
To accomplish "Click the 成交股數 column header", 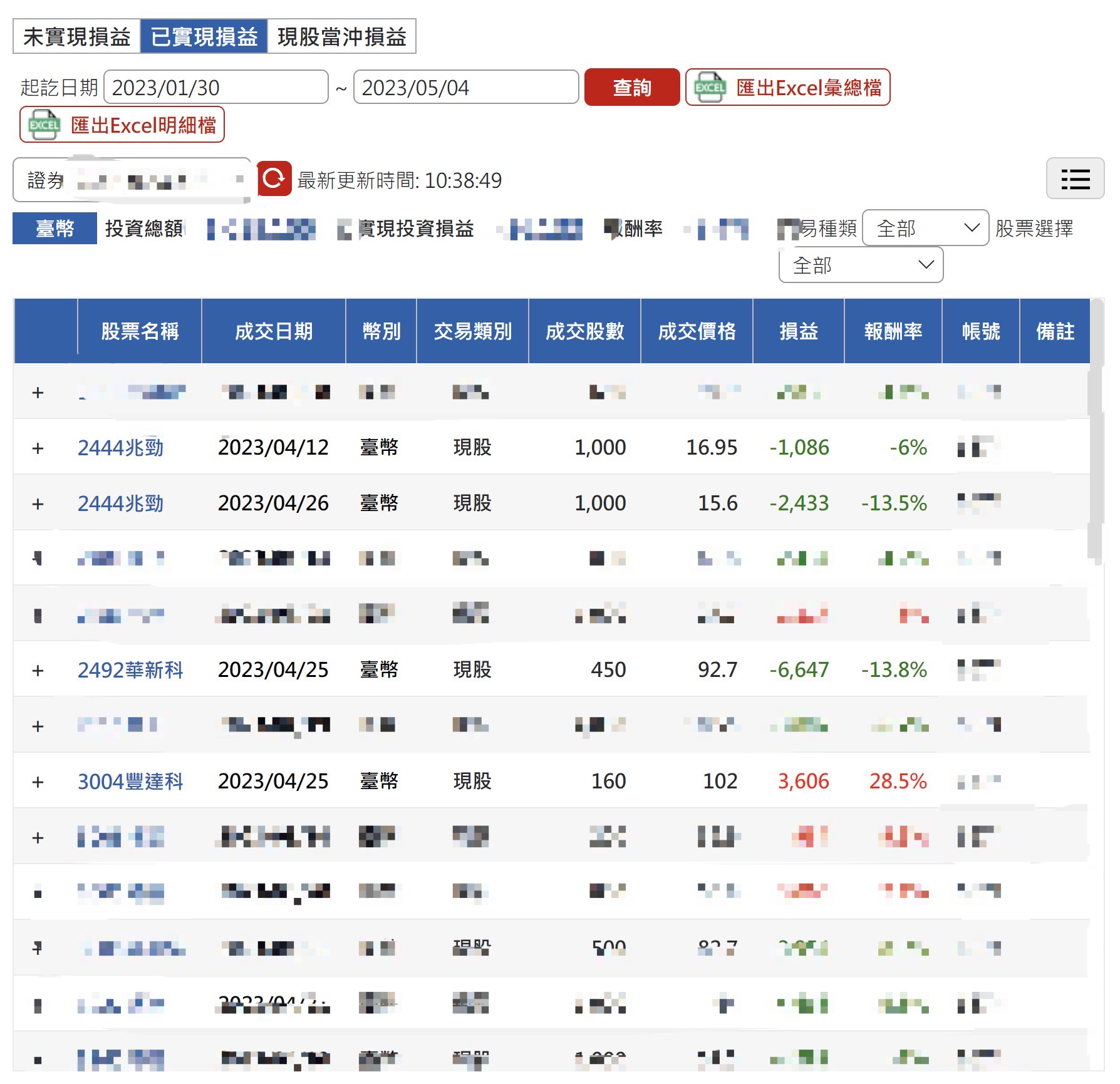I will coord(585,331).
